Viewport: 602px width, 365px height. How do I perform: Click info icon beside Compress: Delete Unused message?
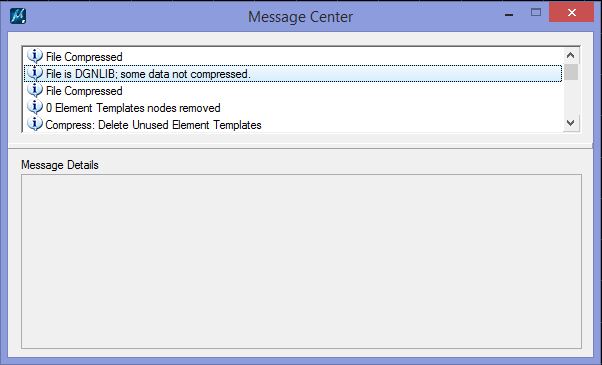35,124
